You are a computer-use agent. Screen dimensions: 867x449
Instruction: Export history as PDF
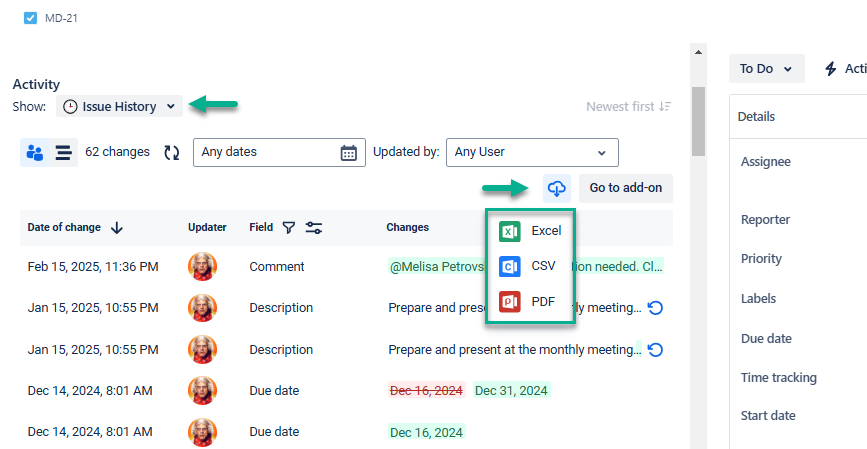click(x=527, y=301)
